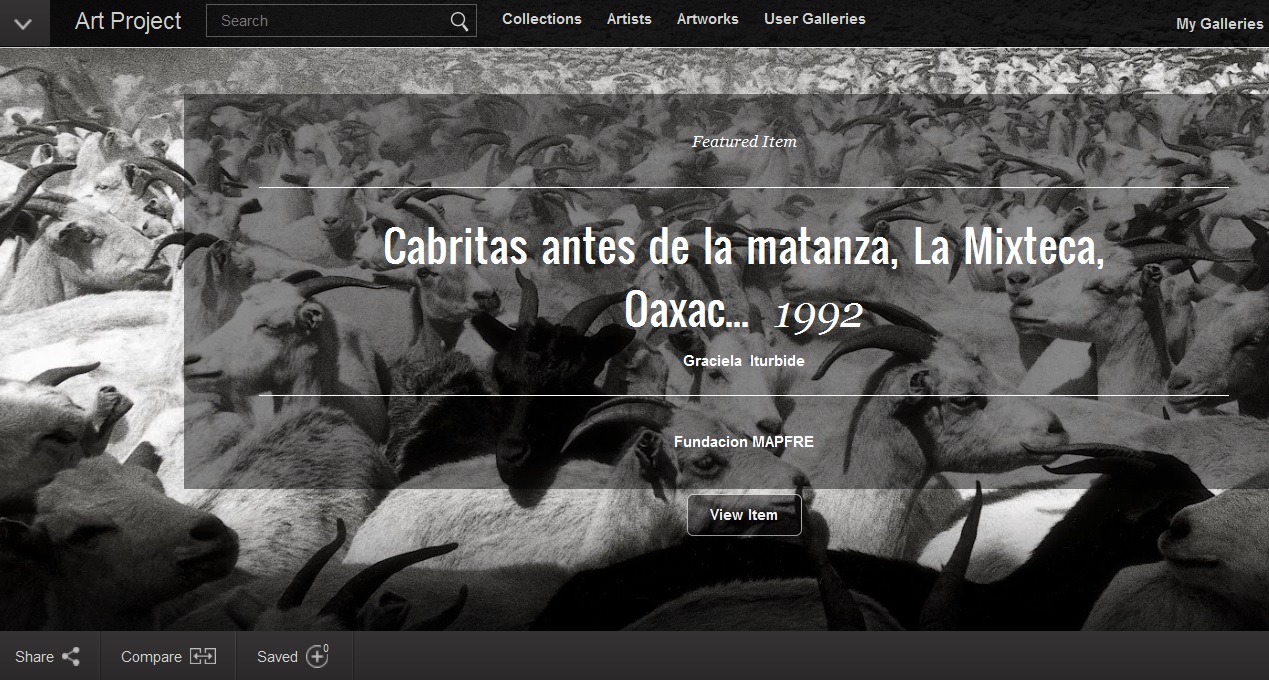Click the 1992 year next to title
The width and height of the screenshot is (1269, 680).
[818, 315]
